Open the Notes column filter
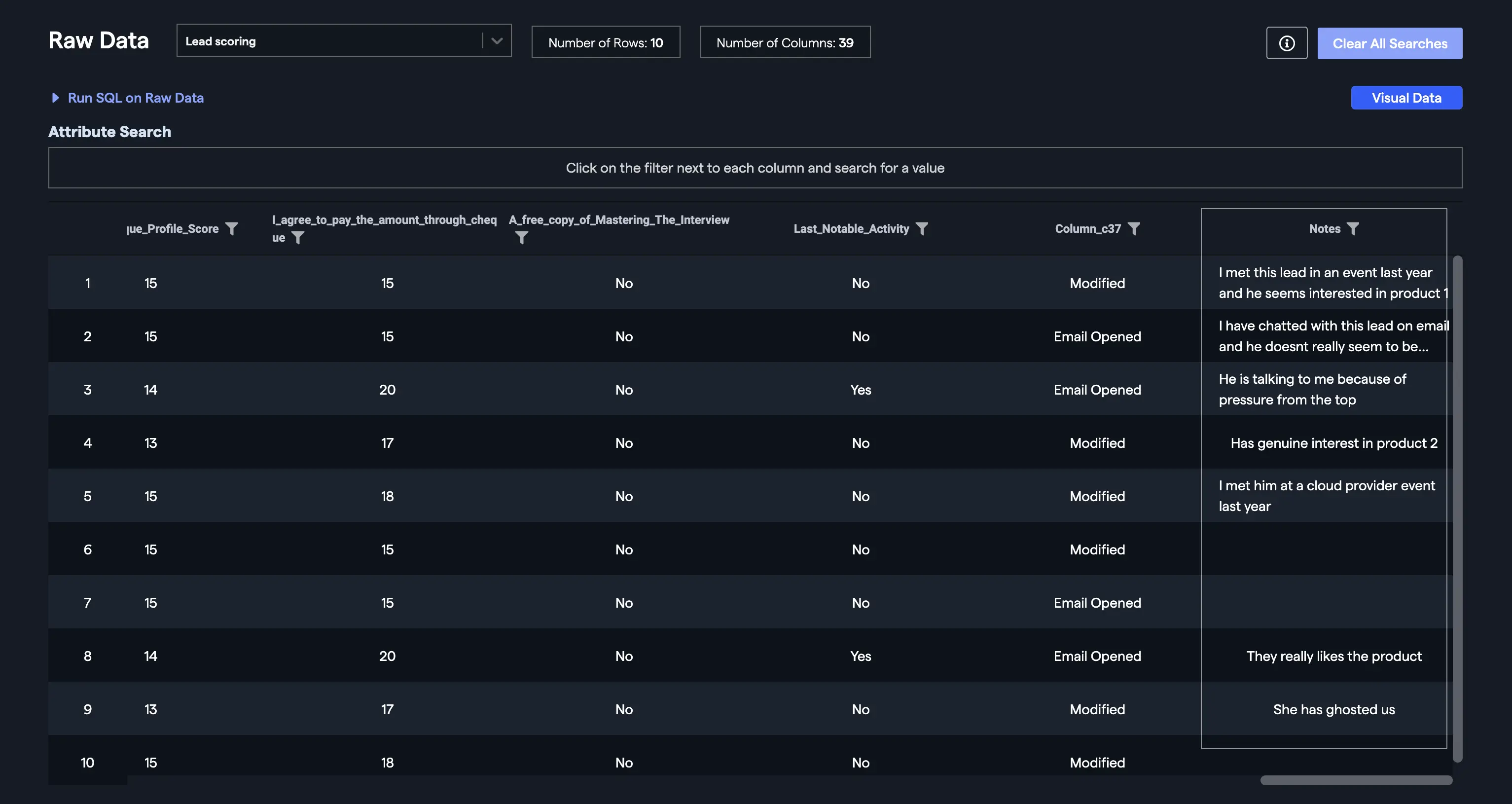 coord(1353,228)
